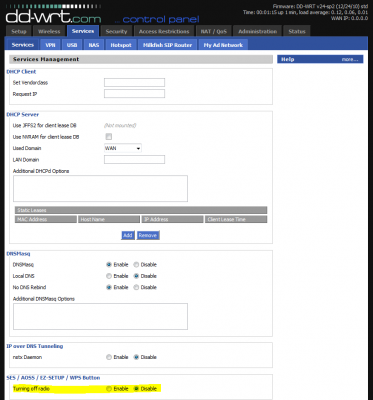373x400 pixels.
Task: Click the Client Lease Time column header
Action: tap(236, 219)
